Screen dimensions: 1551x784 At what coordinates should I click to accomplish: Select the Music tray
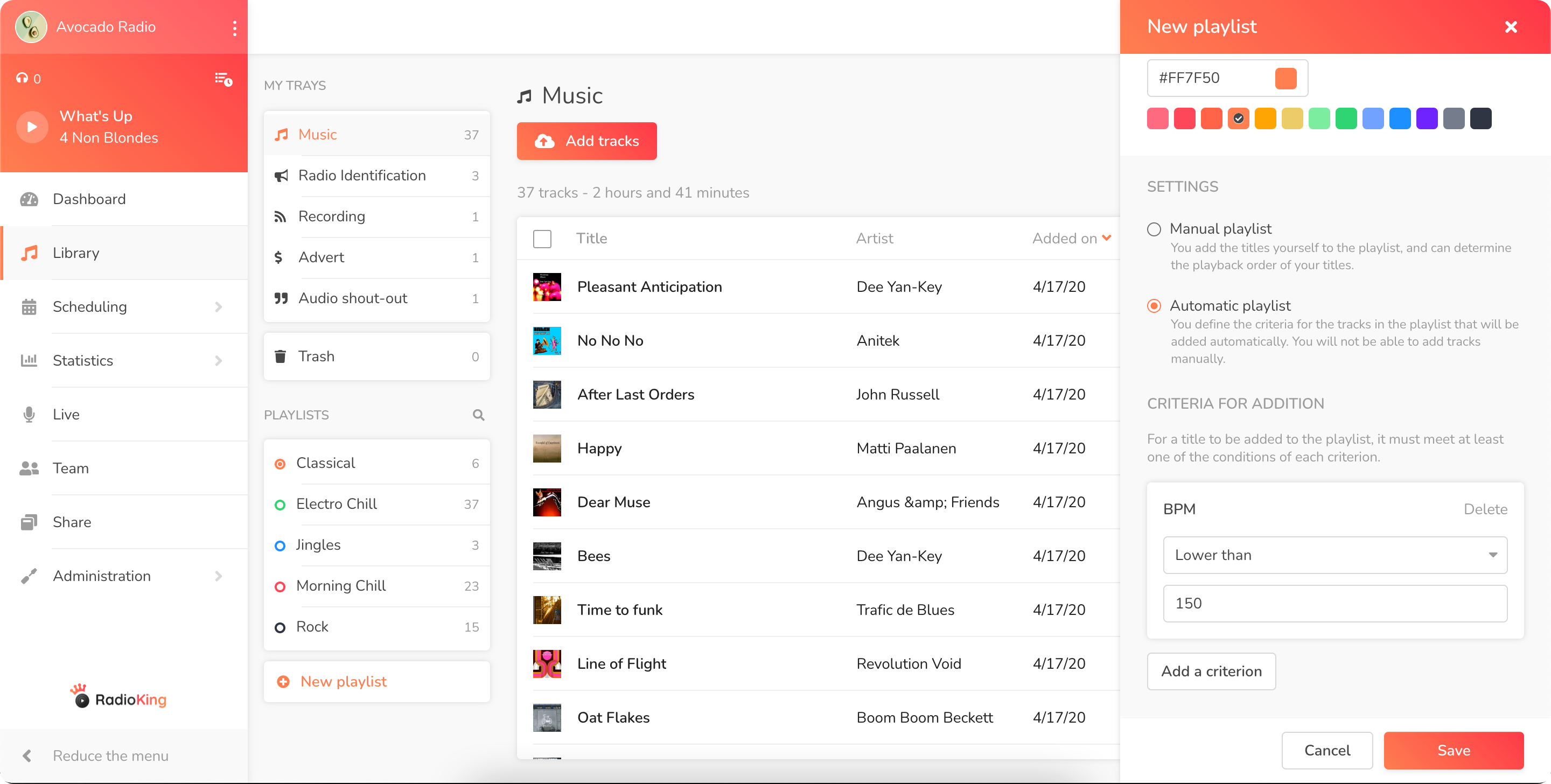coord(376,134)
